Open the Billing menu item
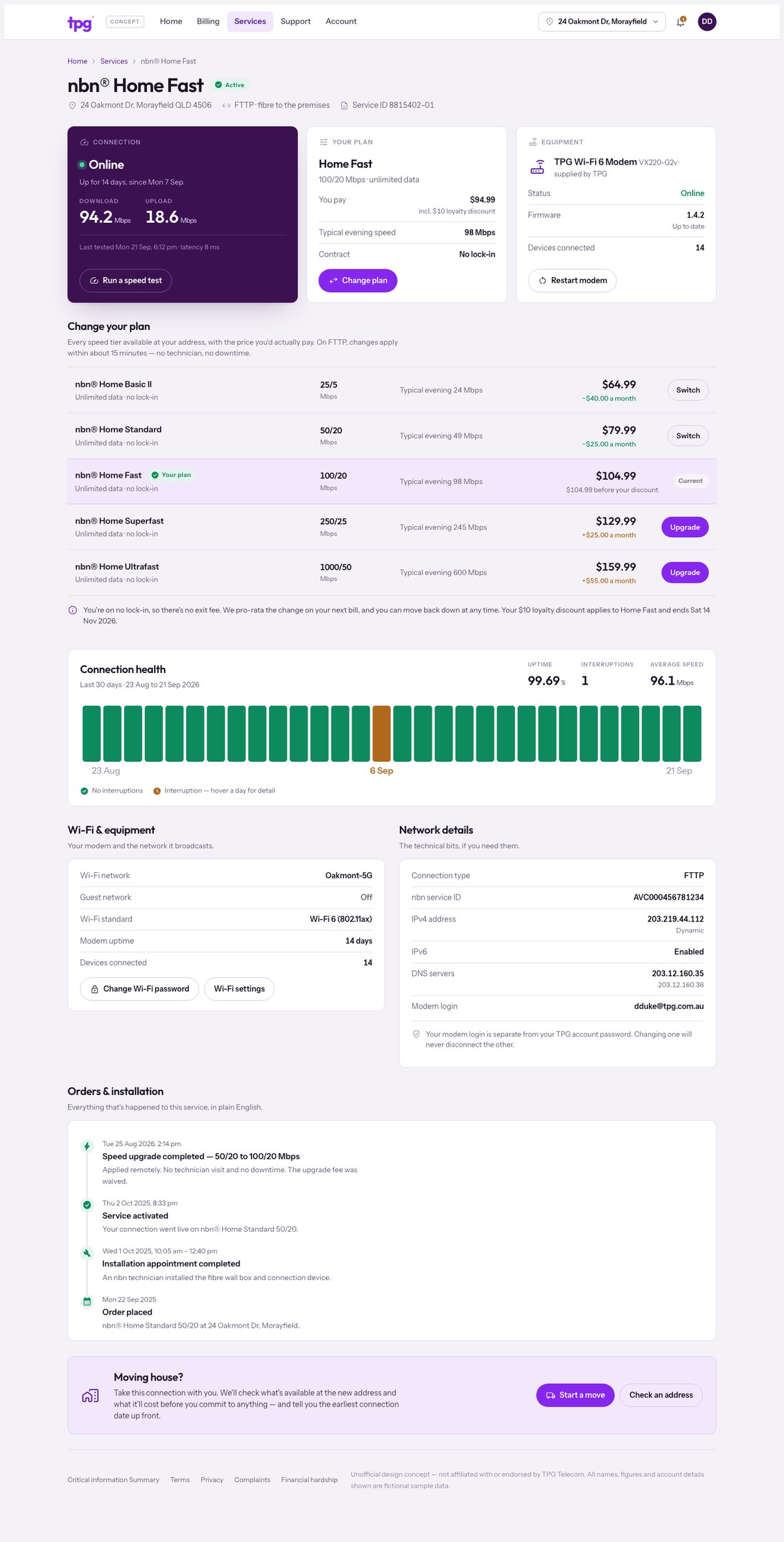 208,22
